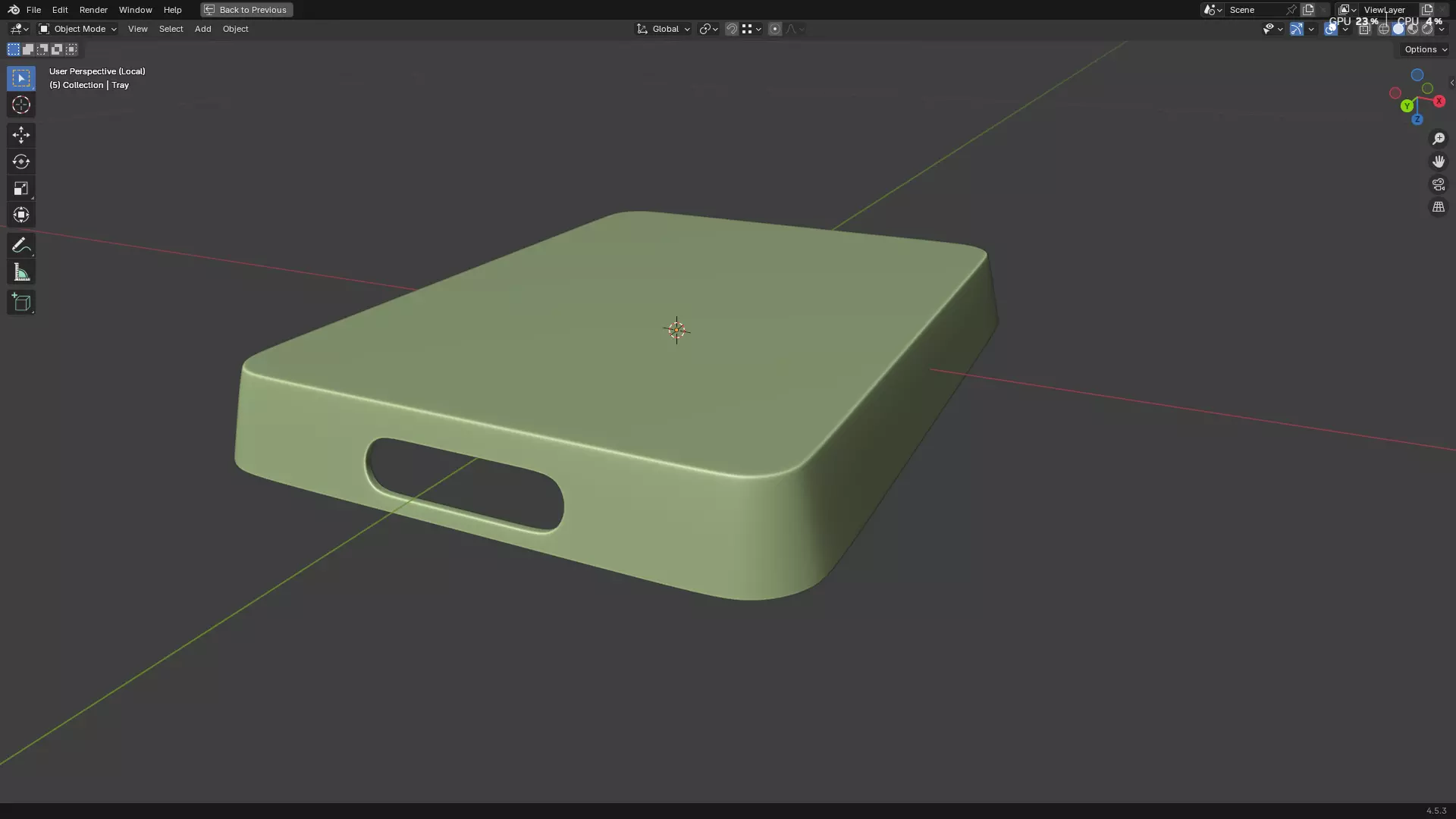This screenshot has width=1456, height=819.
Task: Pin the scene to workspace
Action: pyautogui.click(x=1291, y=10)
